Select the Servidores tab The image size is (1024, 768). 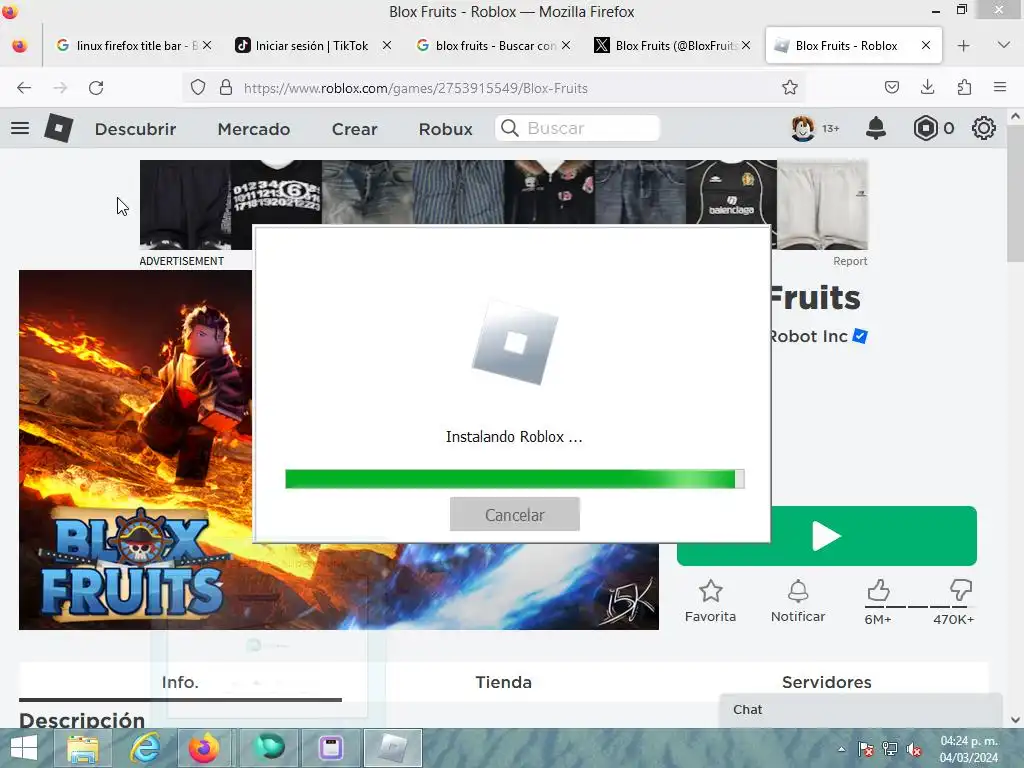(x=827, y=682)
